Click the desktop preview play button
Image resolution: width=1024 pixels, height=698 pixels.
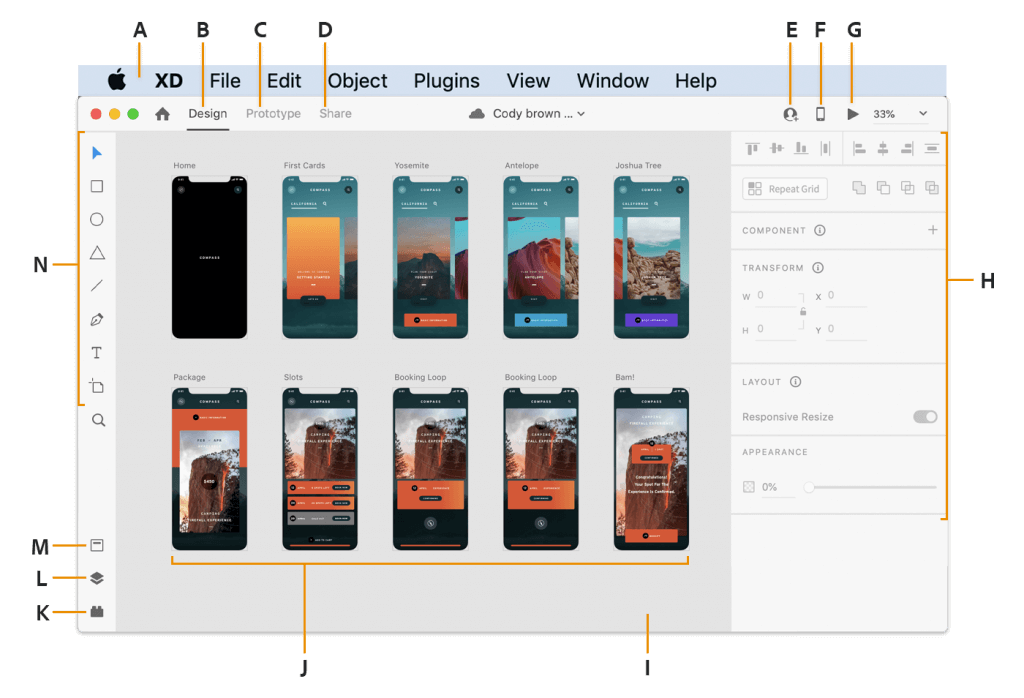(852, 114)
